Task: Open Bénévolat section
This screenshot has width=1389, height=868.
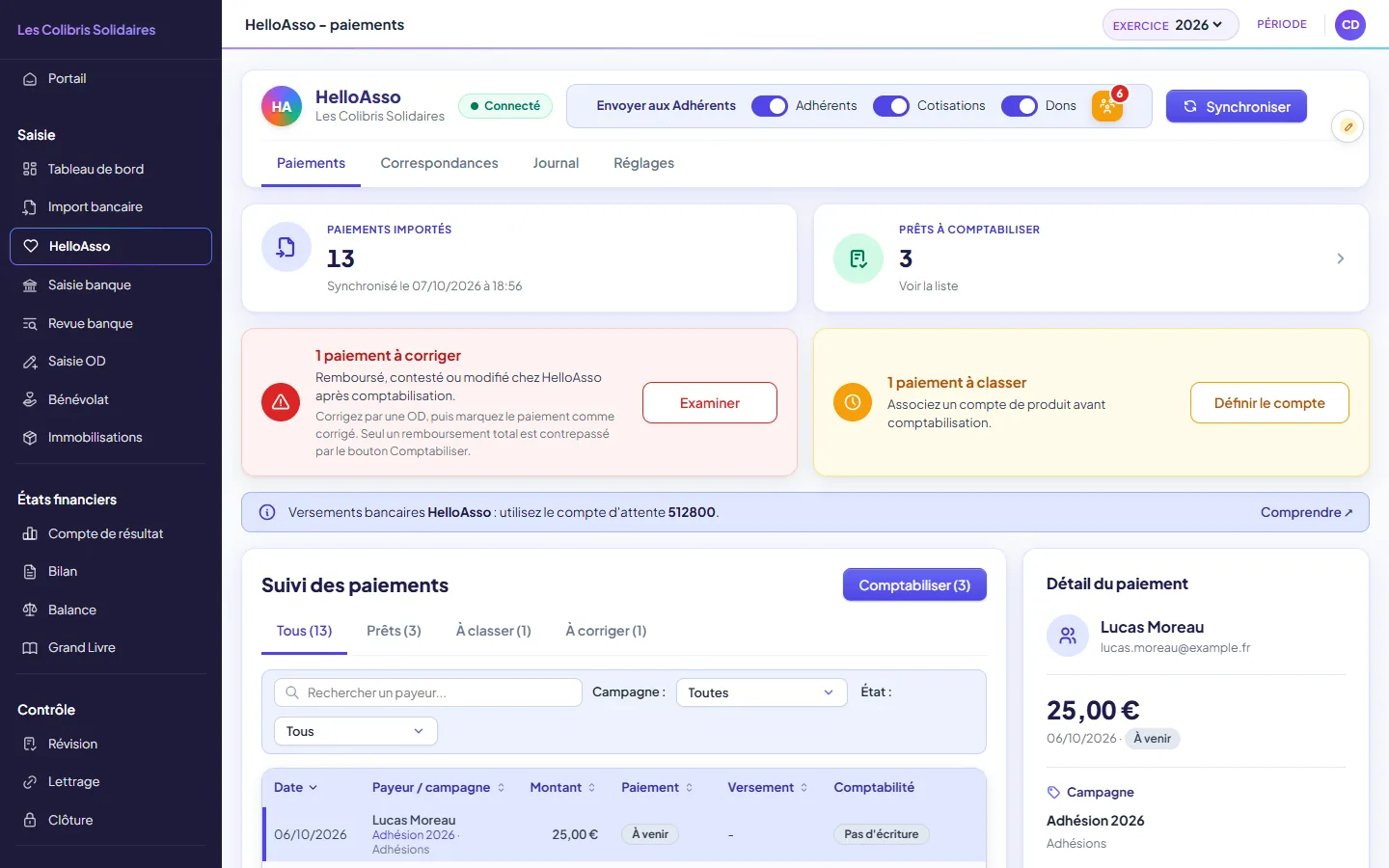Action: point(111,399)
